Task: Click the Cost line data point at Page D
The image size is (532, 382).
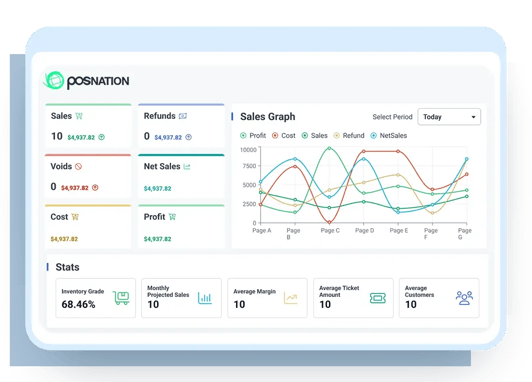Action: tap(363, 151)
